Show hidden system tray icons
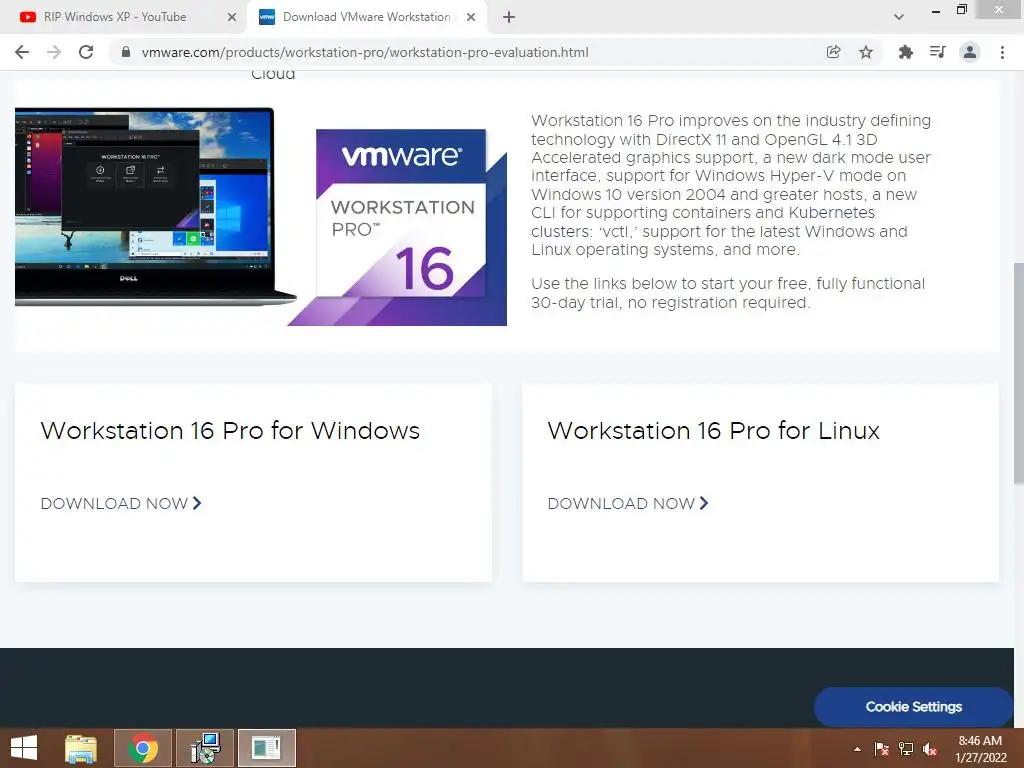Screen dimensions: 1024x768 pyautogui.click(x=857, y=749)
